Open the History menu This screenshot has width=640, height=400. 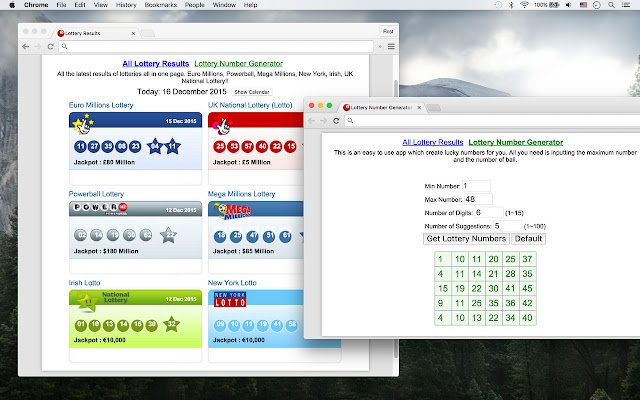(x=126, y=5)
